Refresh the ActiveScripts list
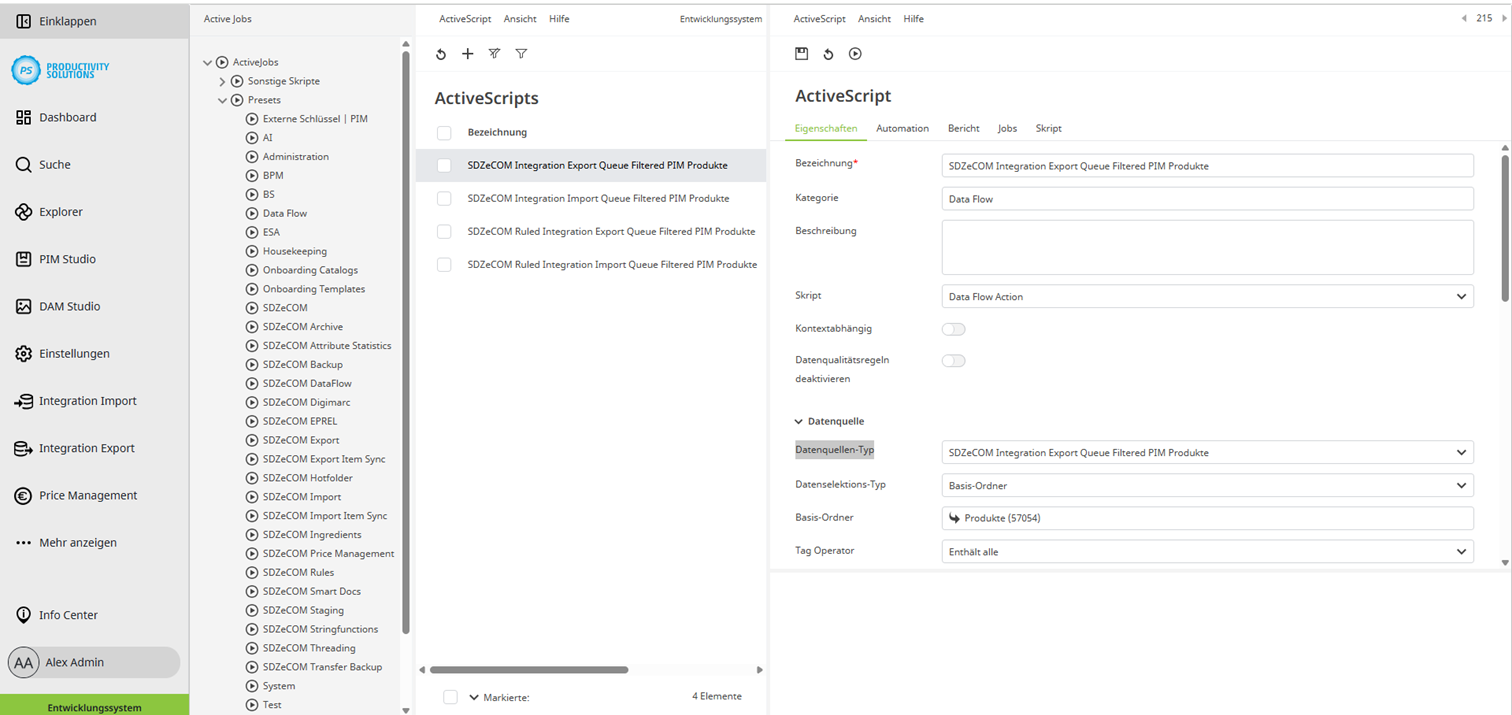Screen dimensions: 1512x715 coord(441,54)
